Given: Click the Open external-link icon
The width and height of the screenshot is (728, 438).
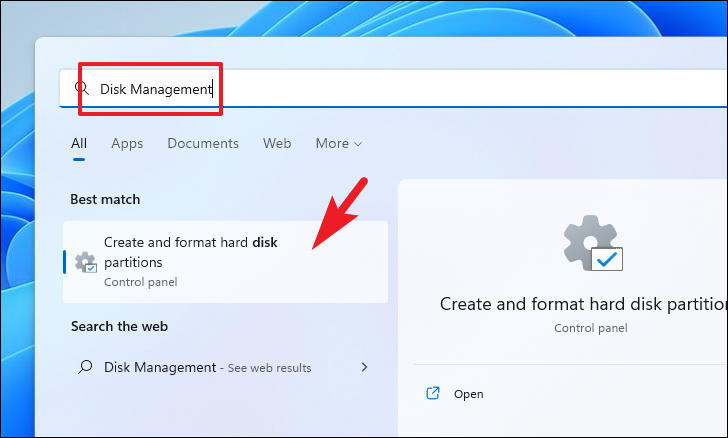Looking at the screenshot, I should coord(433,393).
